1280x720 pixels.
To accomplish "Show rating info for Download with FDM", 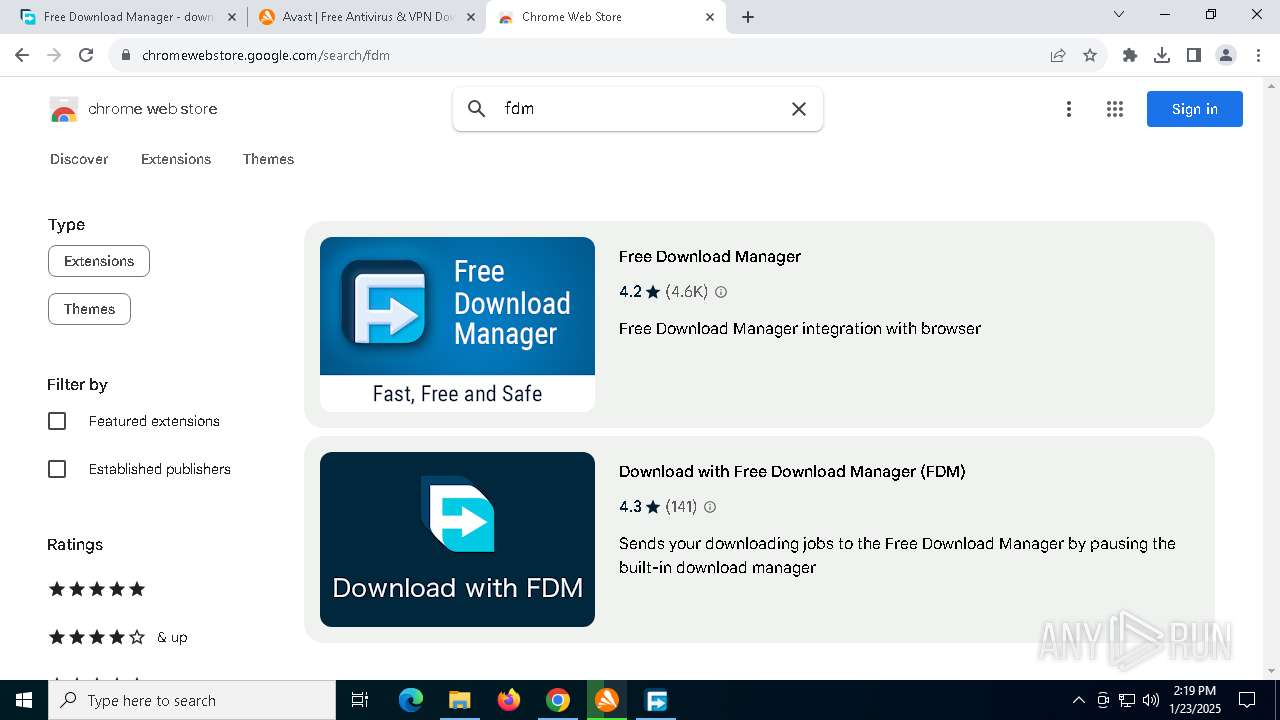I will pos(710,507).
